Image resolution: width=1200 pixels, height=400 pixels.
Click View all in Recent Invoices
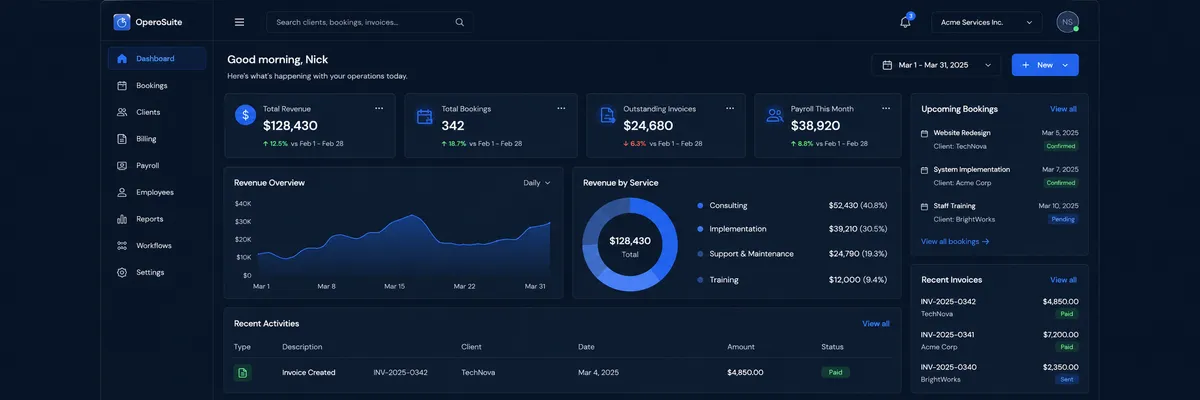pyautogui.click(x=1063, y=280)
